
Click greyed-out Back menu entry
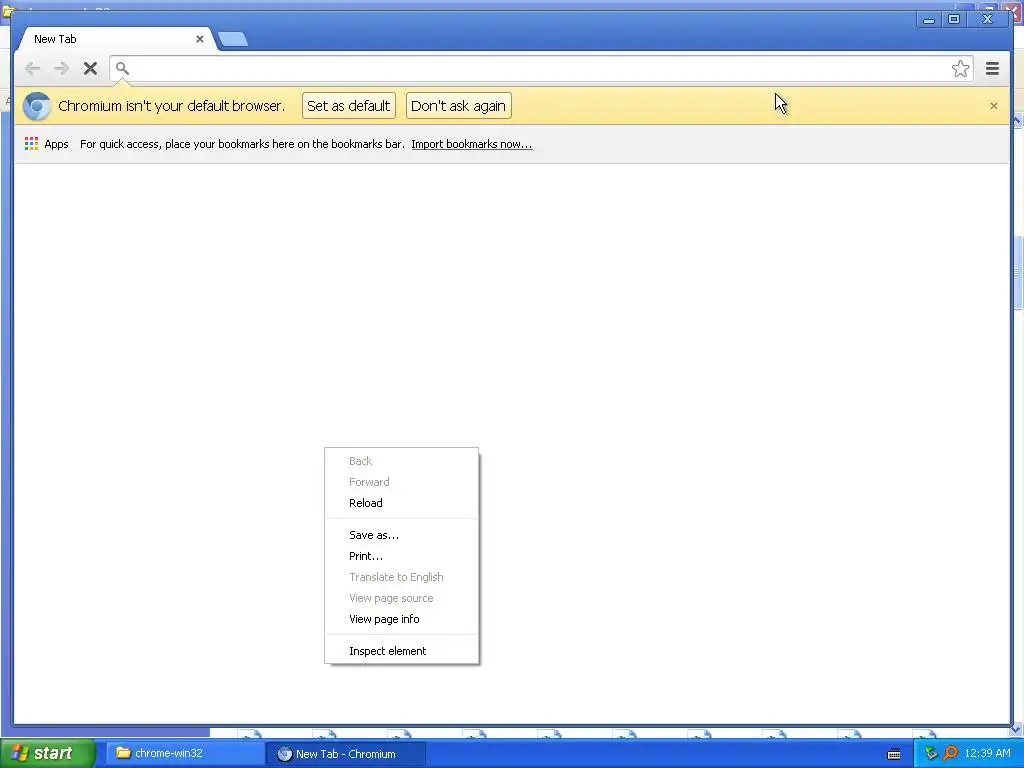tap(402, 461)
